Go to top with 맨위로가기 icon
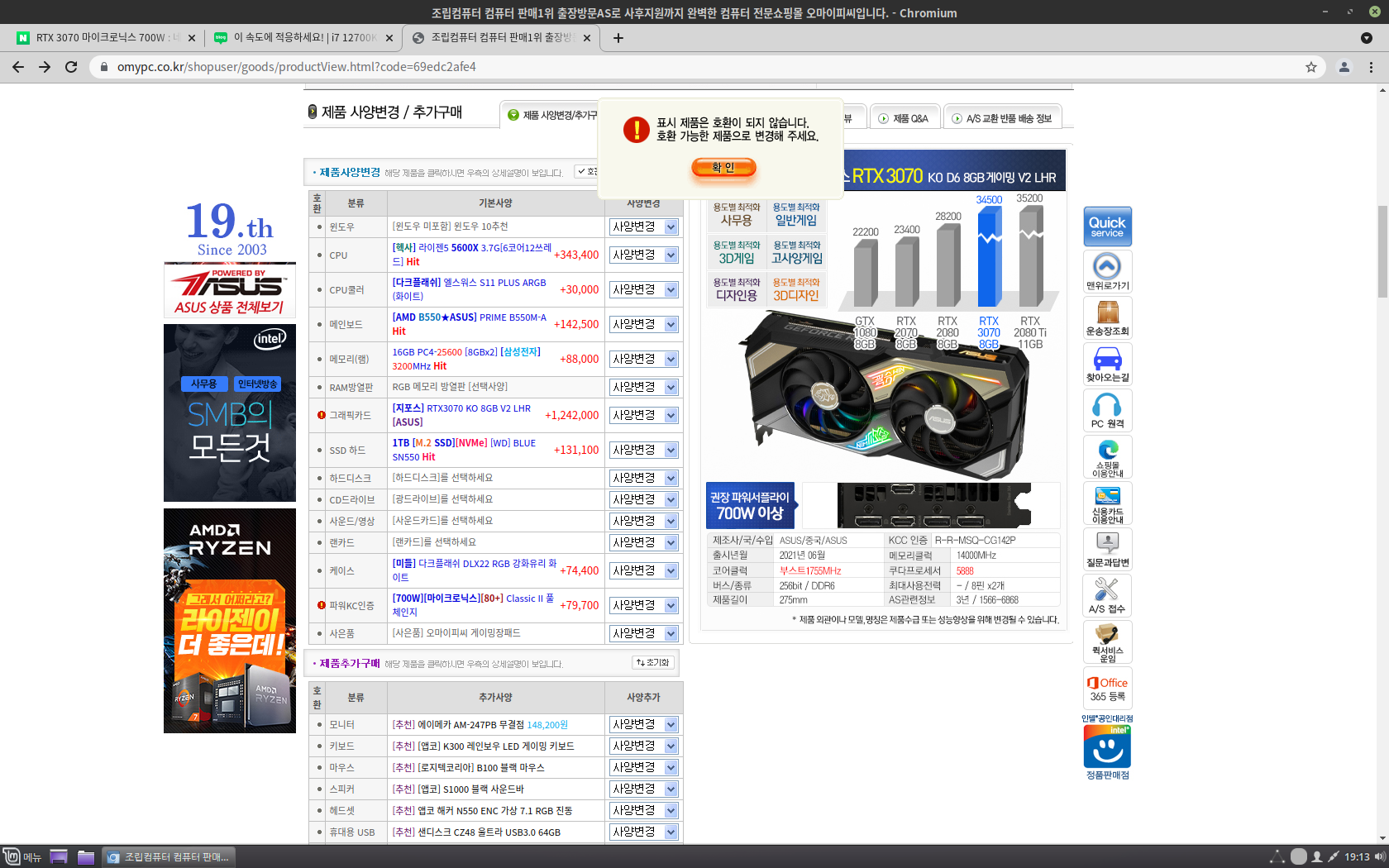The height and width of the screenshot is (868, 1389). click(1107, 271)
